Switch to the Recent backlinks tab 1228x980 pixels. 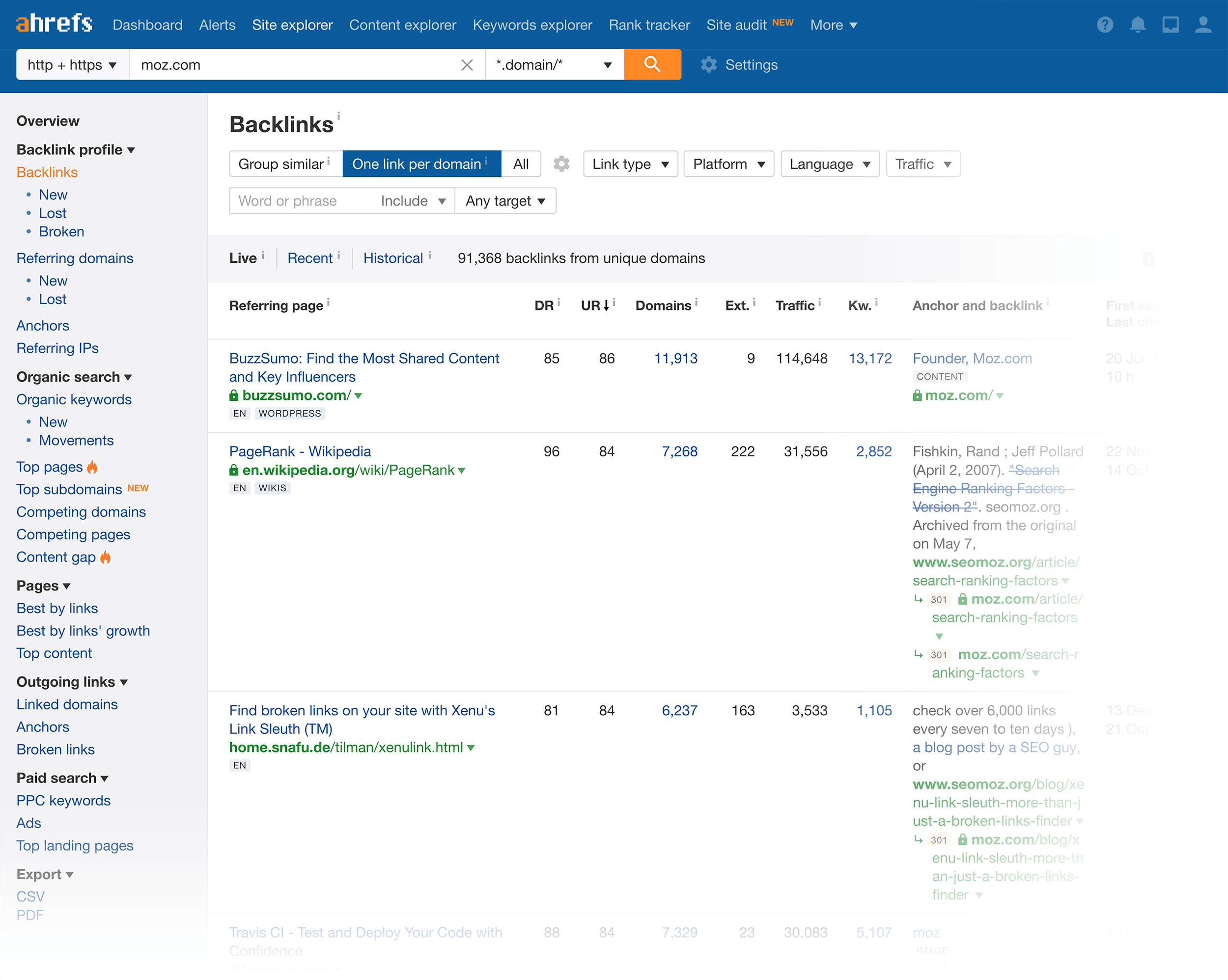click(310, 259)
